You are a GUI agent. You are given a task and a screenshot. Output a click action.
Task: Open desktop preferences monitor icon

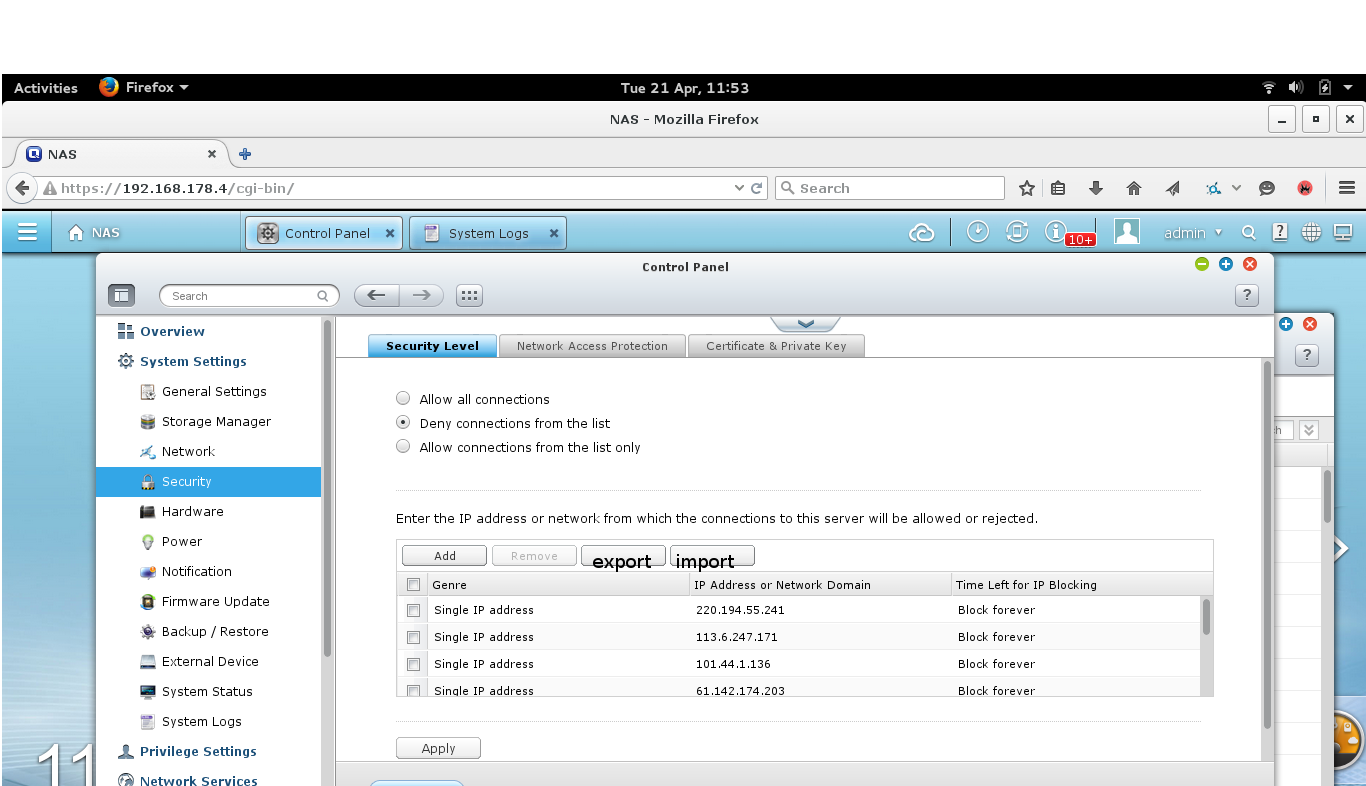1342,232
